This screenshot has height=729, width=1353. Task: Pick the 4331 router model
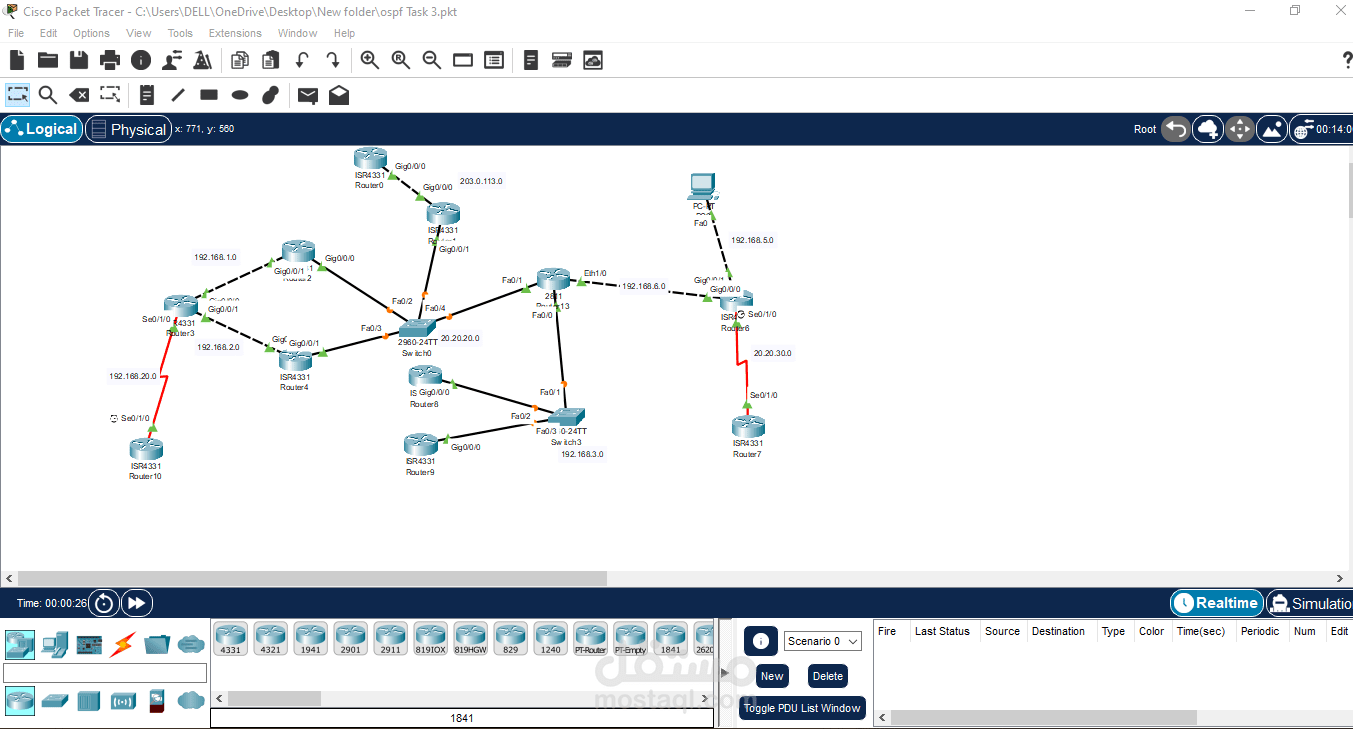pos(231,638)
